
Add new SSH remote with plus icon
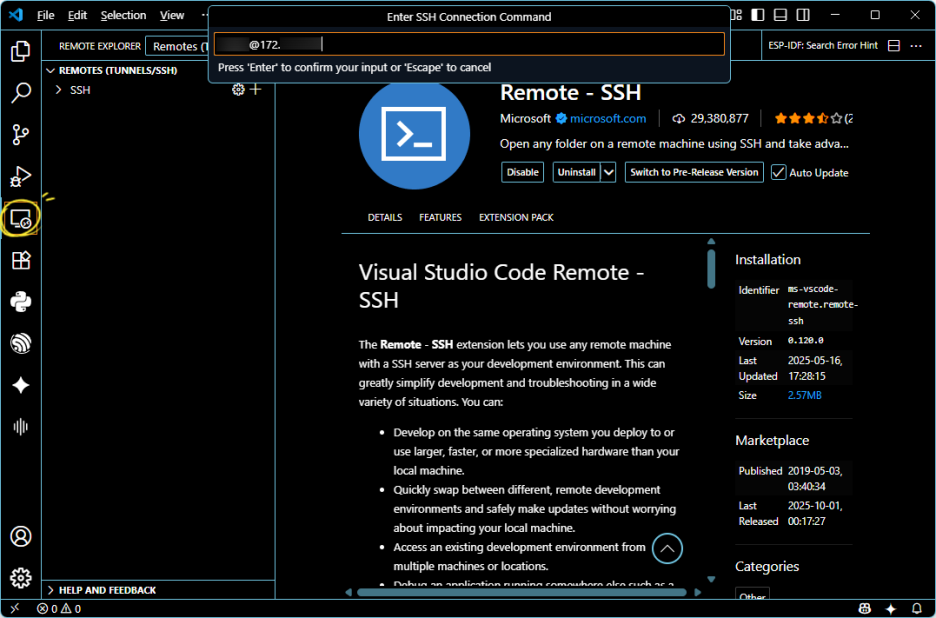click(256, 90)
